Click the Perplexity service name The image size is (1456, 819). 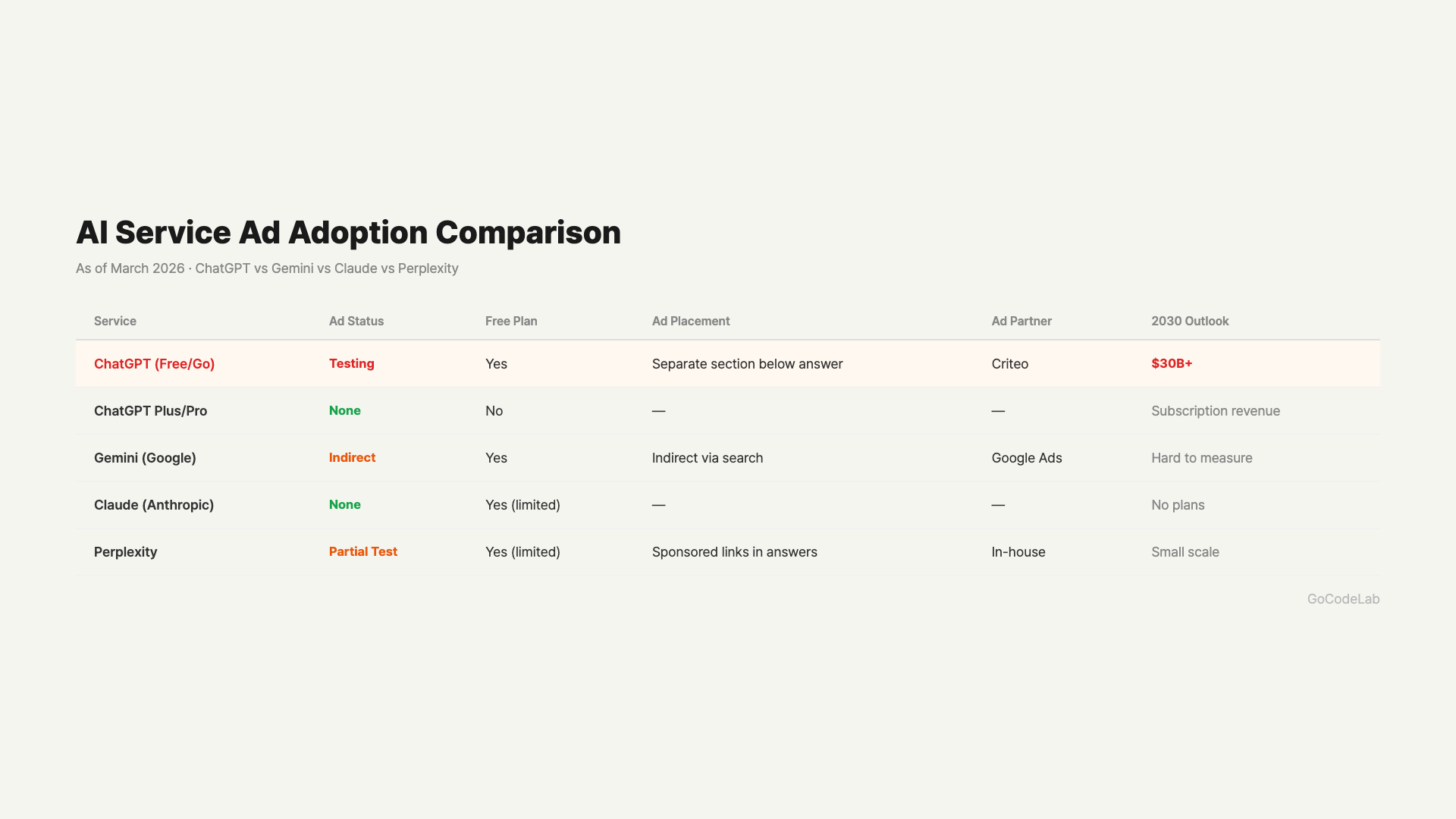pos(125,552)
